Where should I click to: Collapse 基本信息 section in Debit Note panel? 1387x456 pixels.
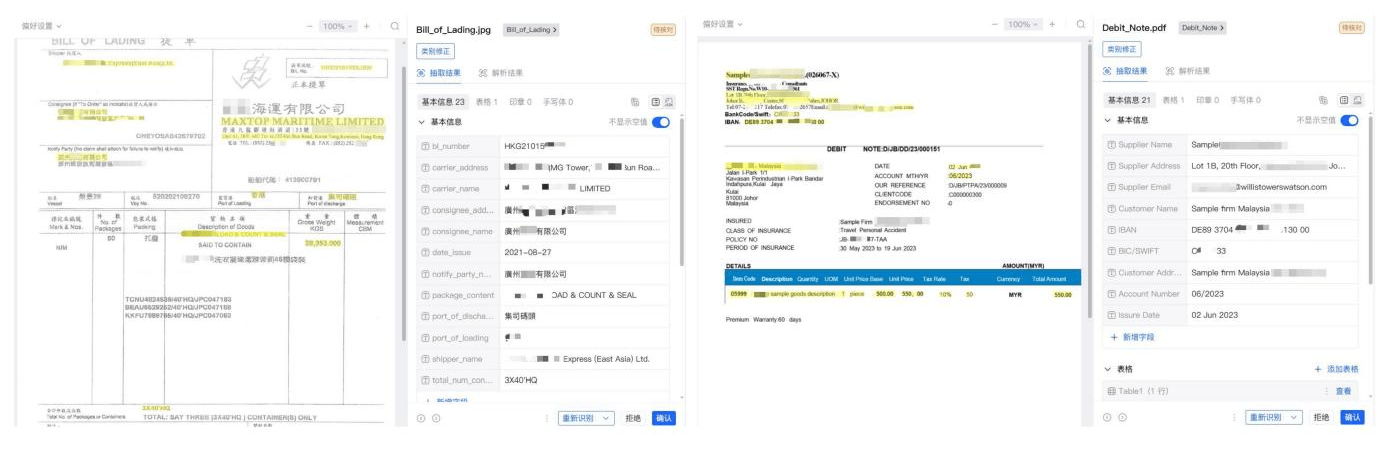click(x=1107, y=120)
